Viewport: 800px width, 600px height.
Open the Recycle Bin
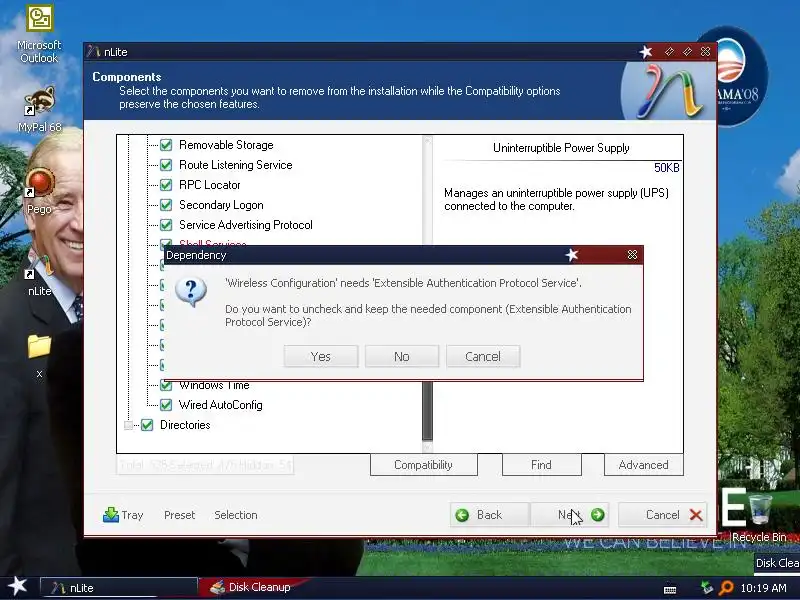point(759,517)
